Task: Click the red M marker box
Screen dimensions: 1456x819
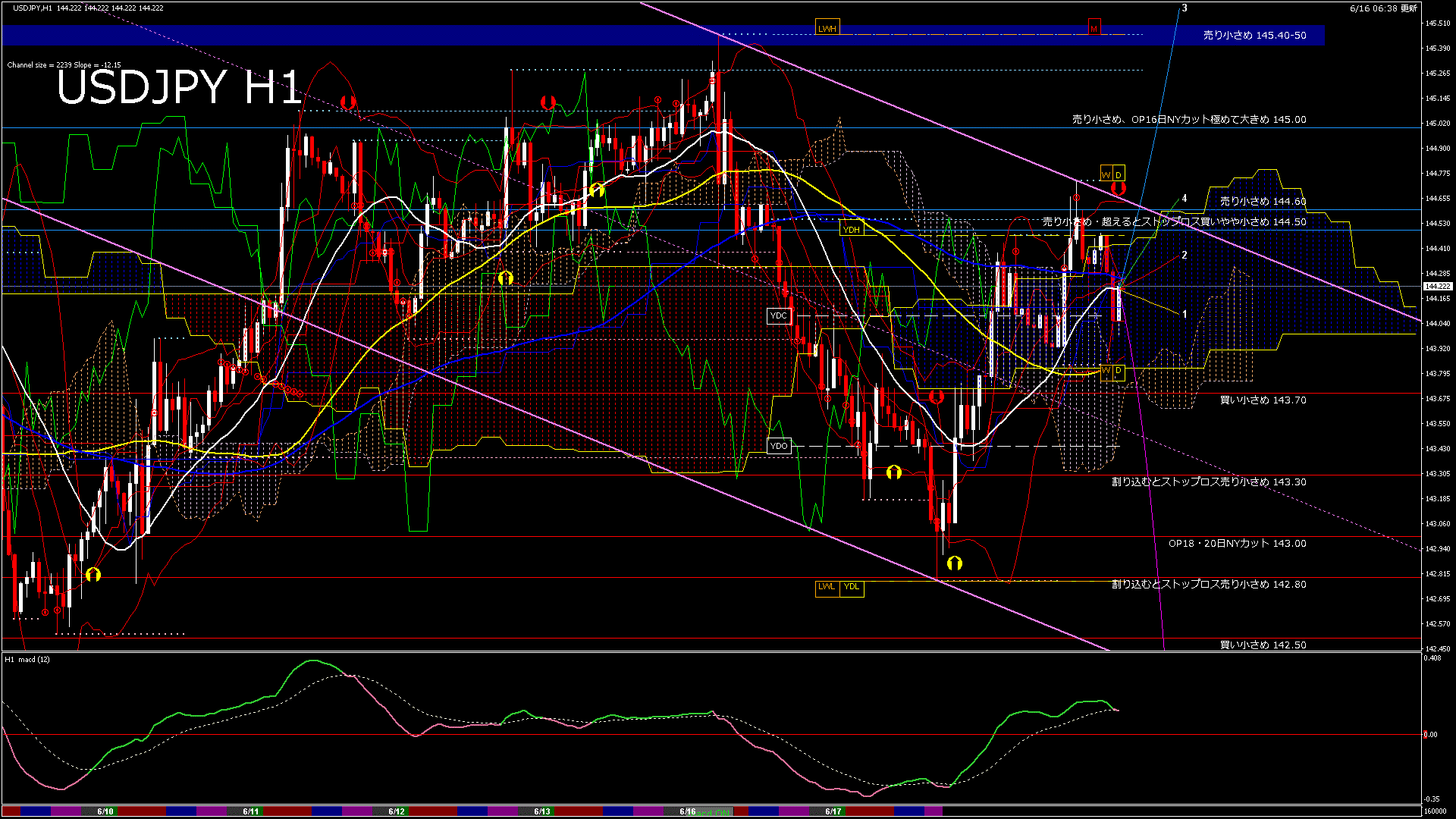Action: pyautogui.click(x=1094, y=29)
